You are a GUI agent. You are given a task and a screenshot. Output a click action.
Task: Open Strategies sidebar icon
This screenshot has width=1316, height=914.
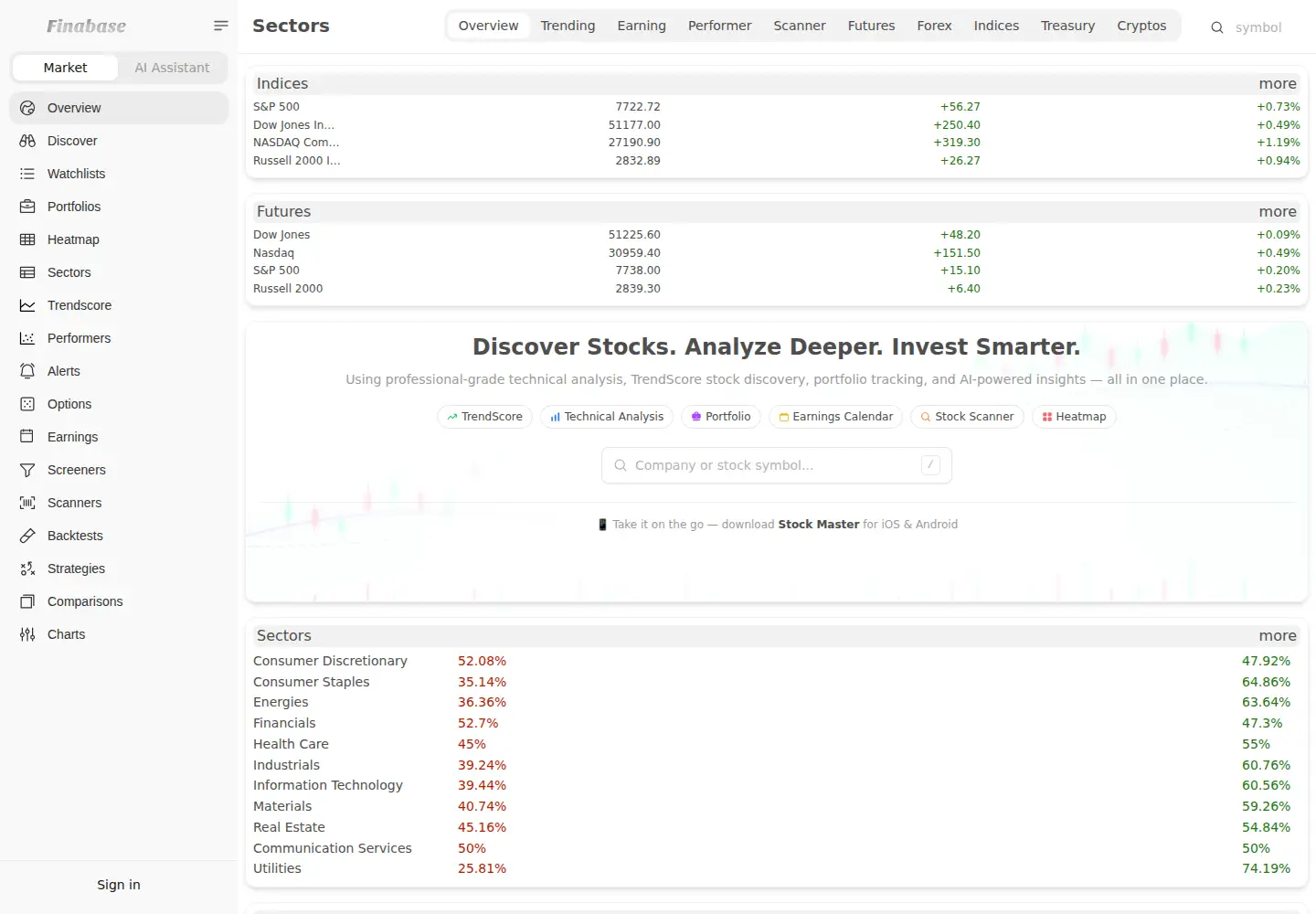pyautogui.click(x=27, y=569)
